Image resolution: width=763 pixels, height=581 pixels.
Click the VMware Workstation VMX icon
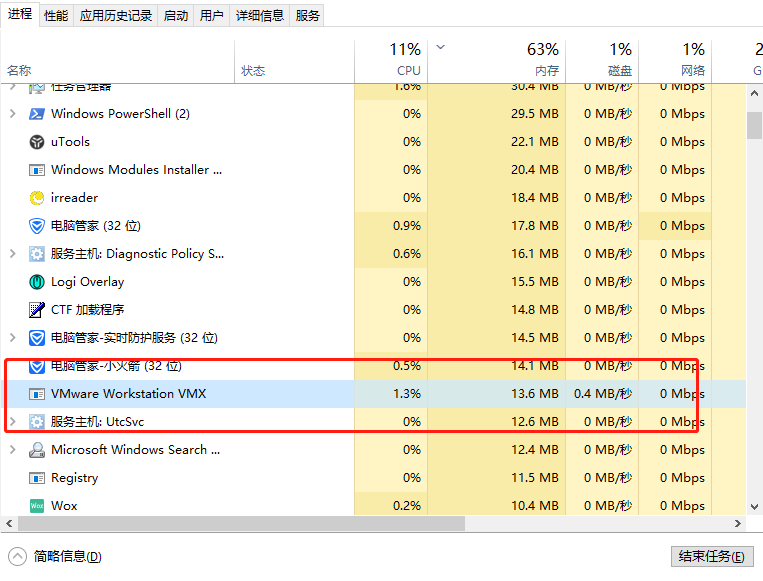click(36, 394)
